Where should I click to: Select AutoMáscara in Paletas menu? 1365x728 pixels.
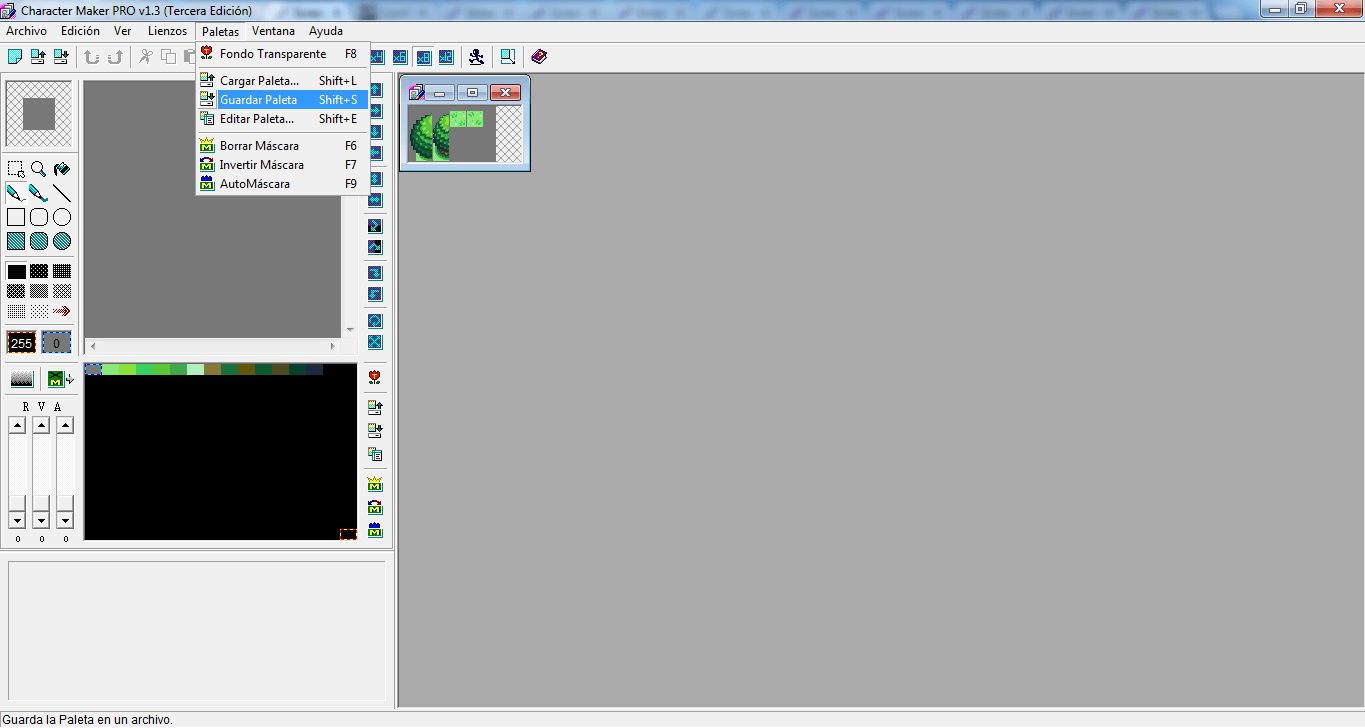tap(255, 184)
